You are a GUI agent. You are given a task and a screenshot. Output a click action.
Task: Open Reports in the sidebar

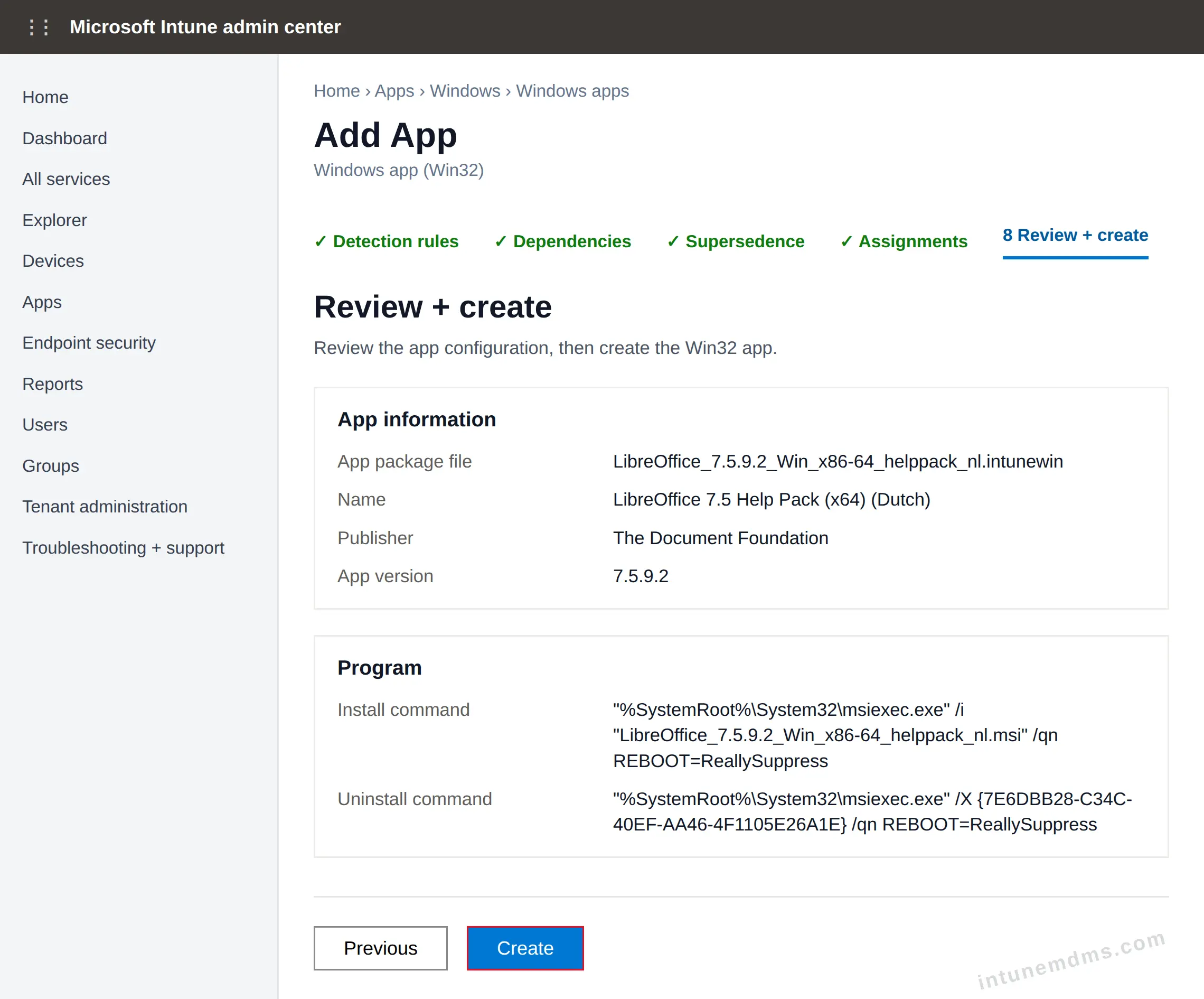(53, 384)
